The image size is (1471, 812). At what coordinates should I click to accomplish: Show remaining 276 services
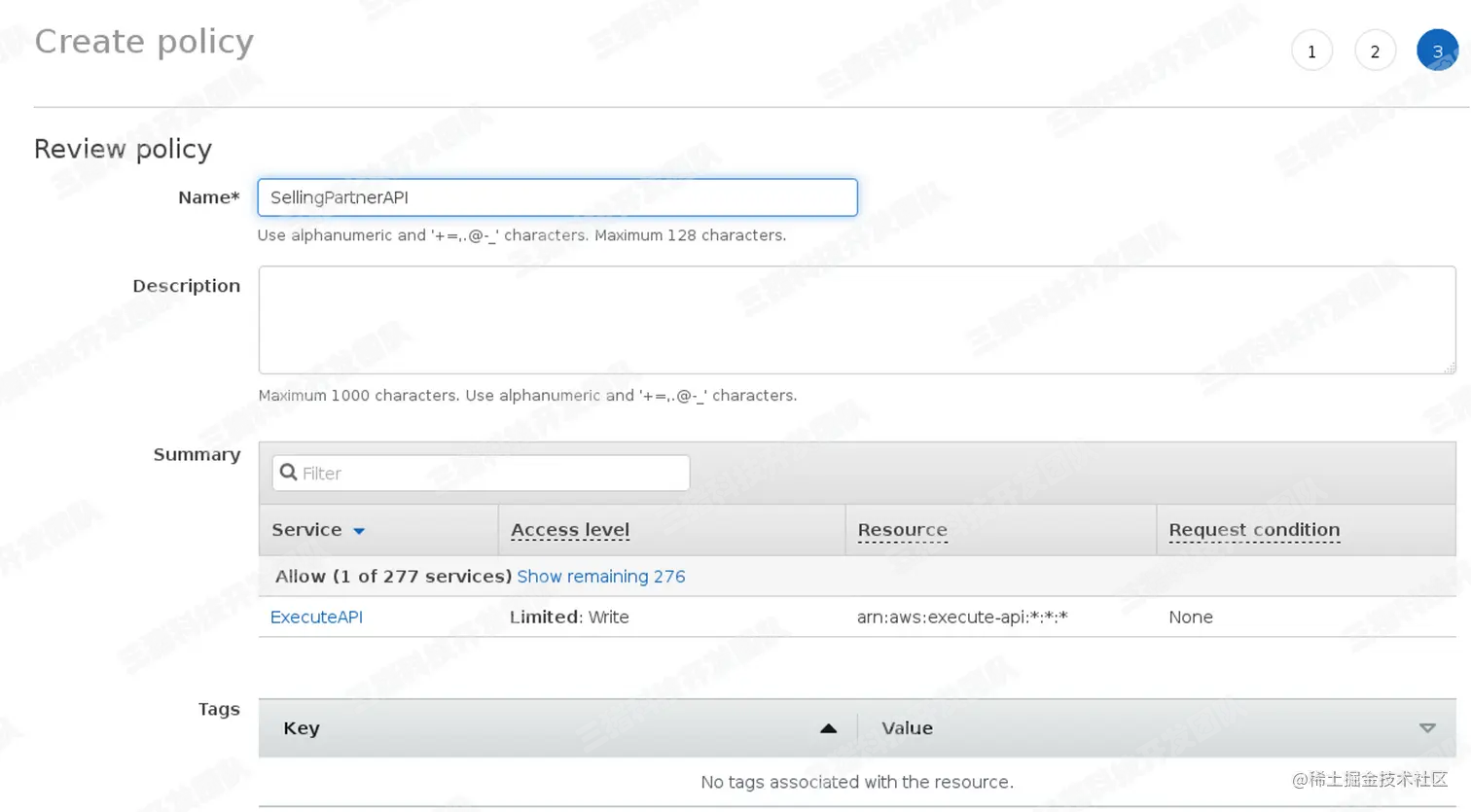[x=601, y=577]
